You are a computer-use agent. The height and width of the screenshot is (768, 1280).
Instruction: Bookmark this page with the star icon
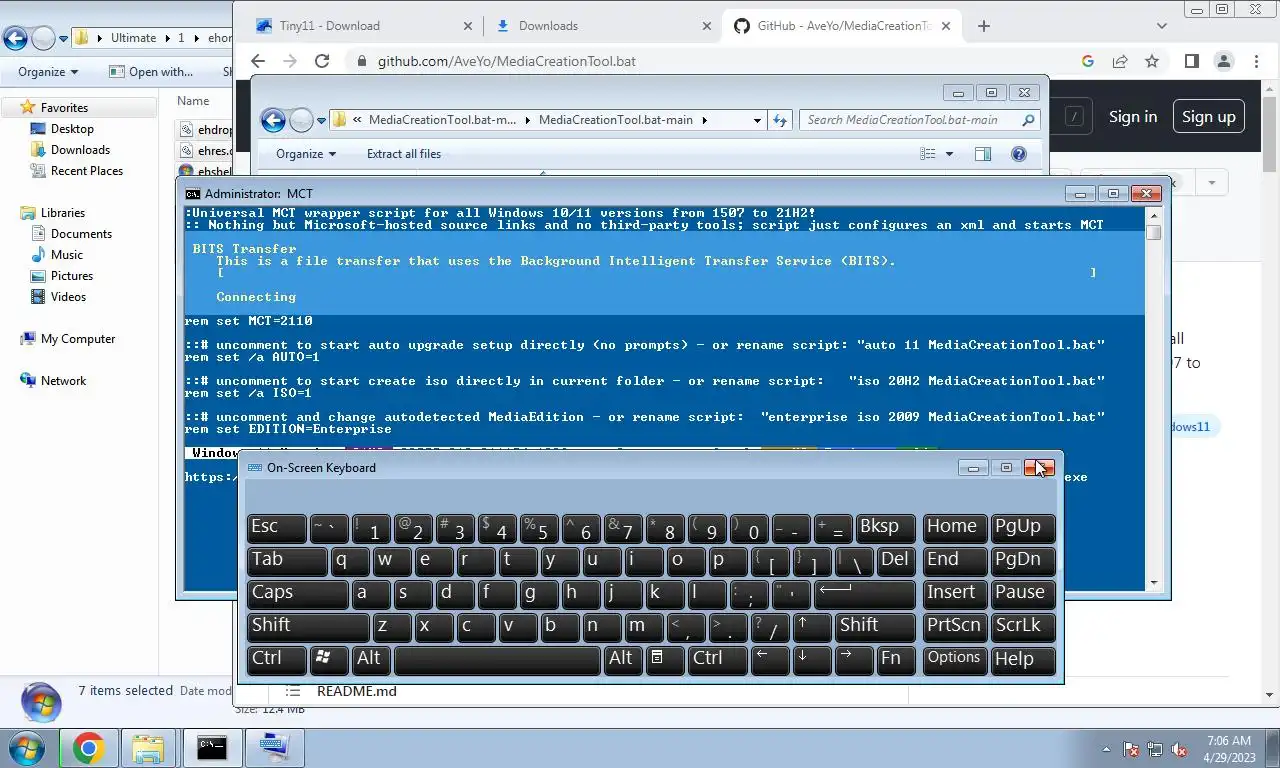[1152, 61]
